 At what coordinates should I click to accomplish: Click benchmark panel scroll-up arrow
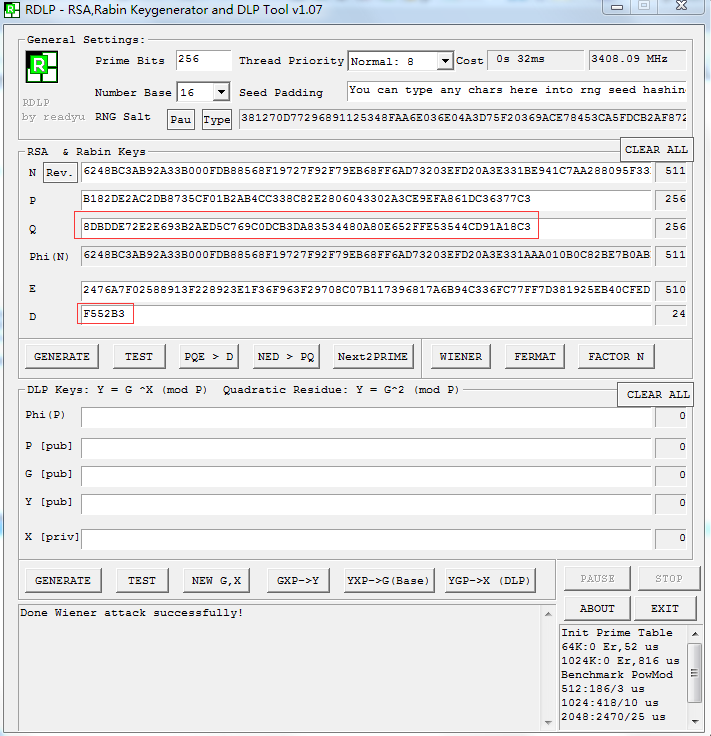(x=696, y=634)
